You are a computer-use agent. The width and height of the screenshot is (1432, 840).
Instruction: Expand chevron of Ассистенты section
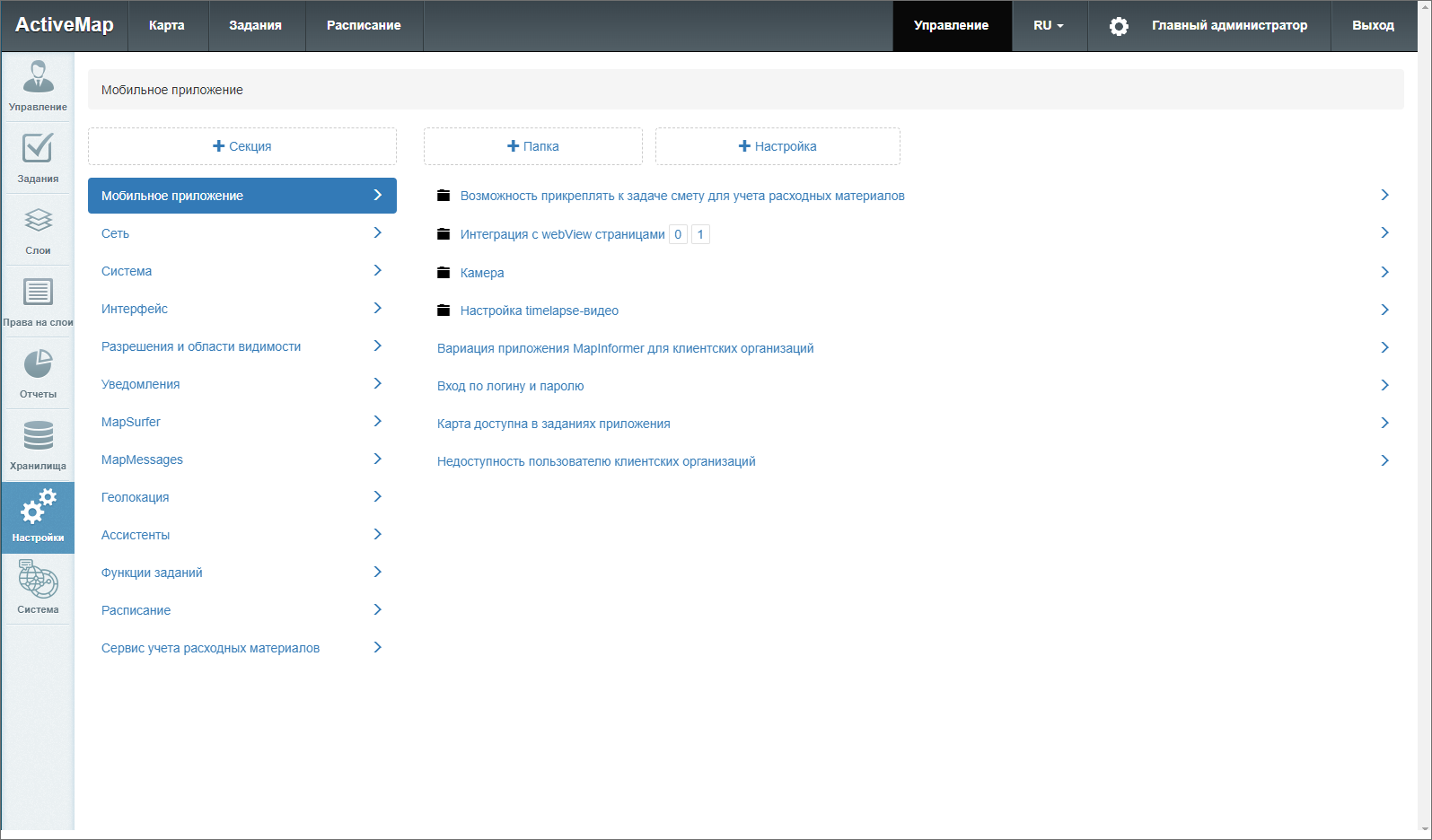(378, 534)
